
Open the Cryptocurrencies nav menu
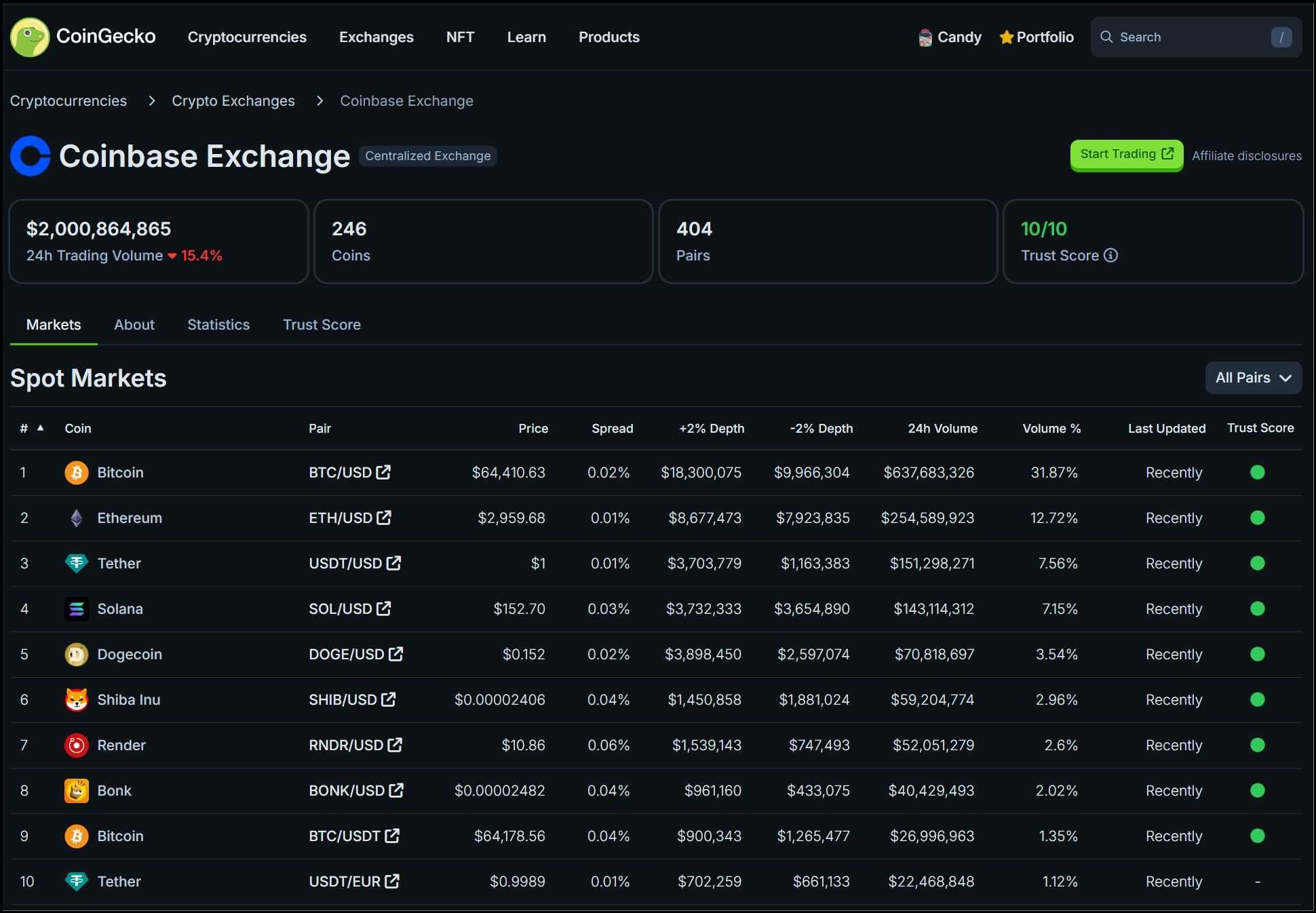[x=247, y=37]
